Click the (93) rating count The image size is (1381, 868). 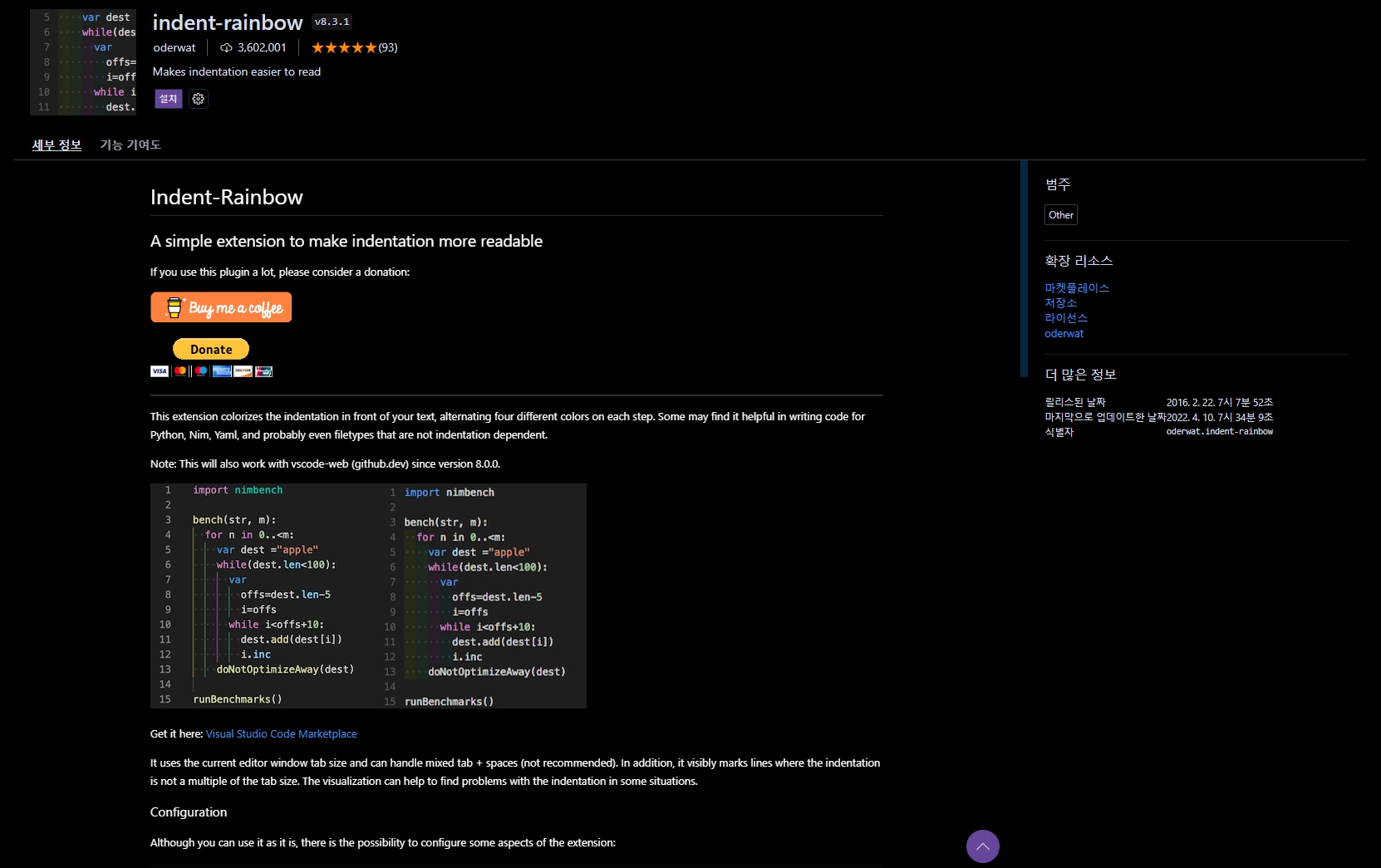(x=388, y=47)
